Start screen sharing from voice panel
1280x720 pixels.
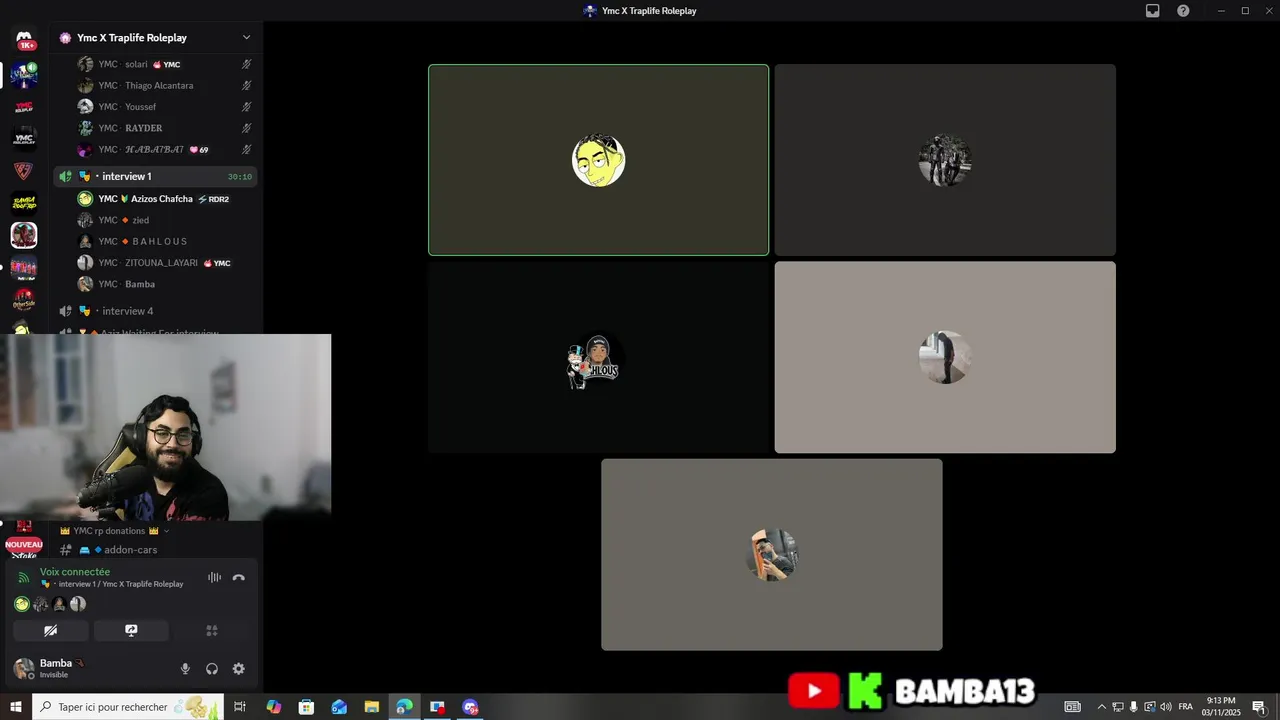(131, 631)
